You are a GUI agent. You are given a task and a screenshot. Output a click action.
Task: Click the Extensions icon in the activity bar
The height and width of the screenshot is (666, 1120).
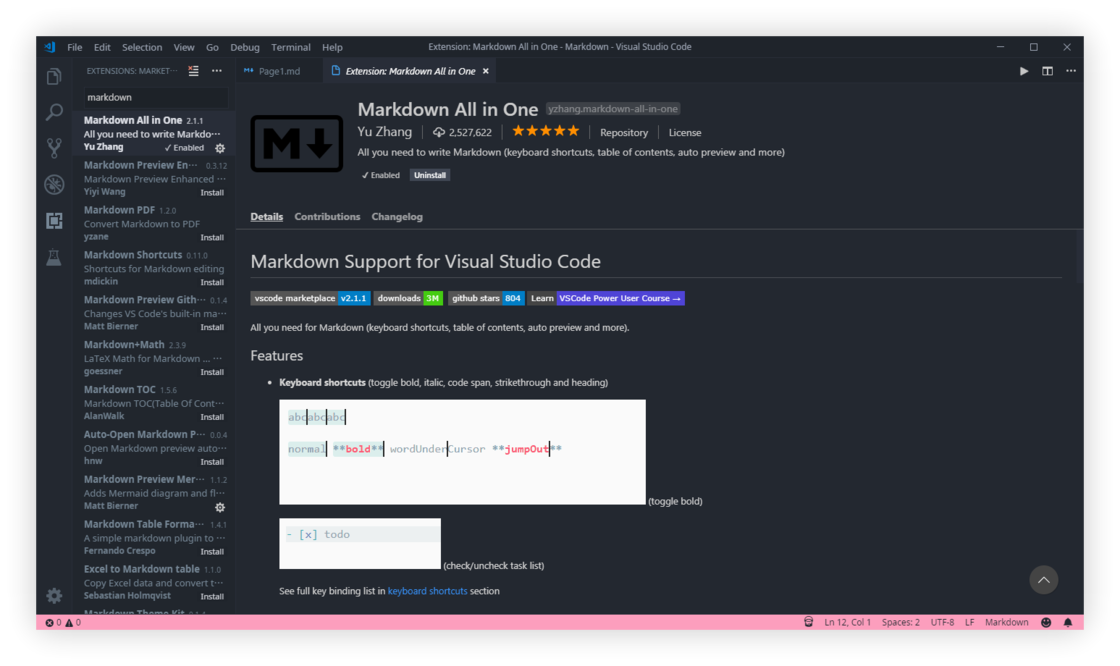53,220
